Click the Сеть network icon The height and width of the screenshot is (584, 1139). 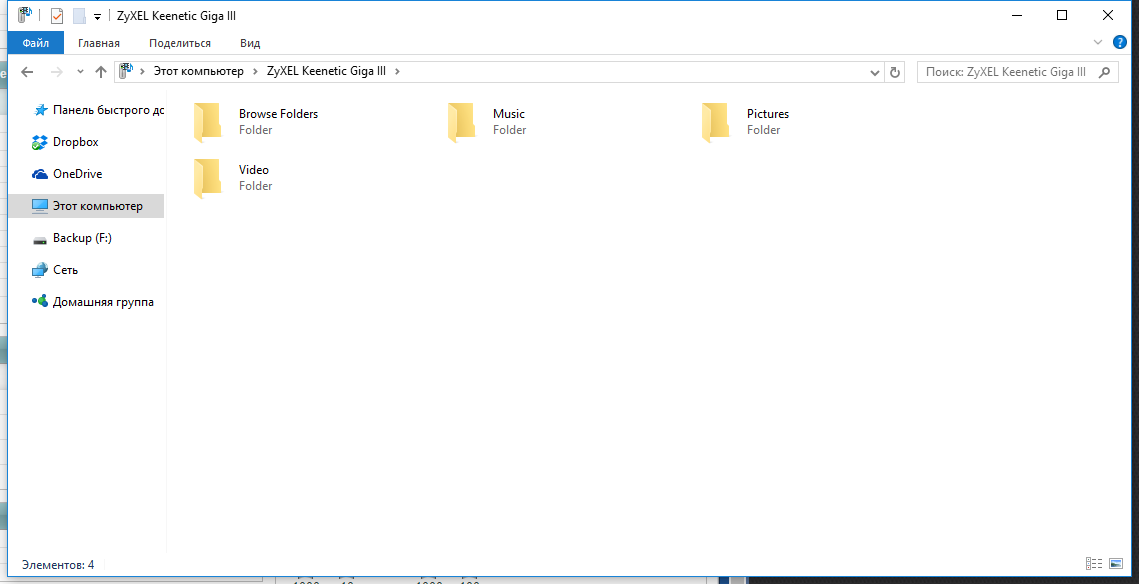(40, 270)
